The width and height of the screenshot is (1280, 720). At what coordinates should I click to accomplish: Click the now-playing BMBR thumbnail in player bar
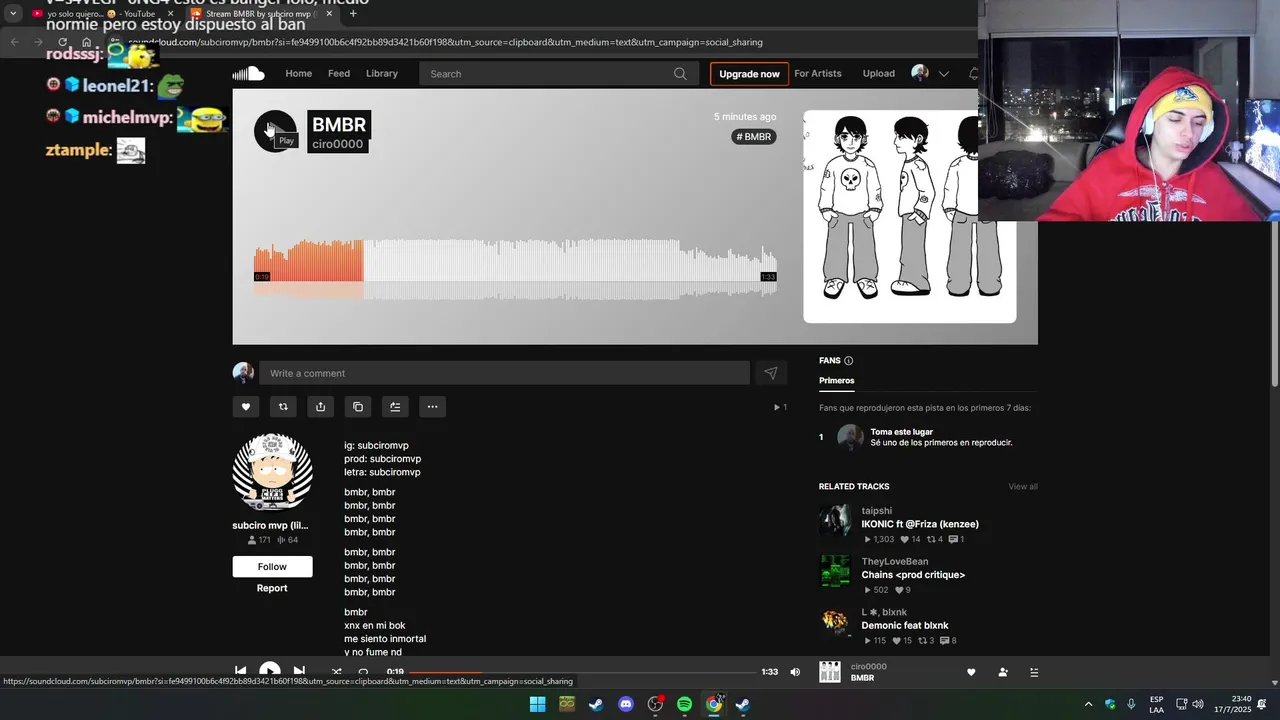830,672
